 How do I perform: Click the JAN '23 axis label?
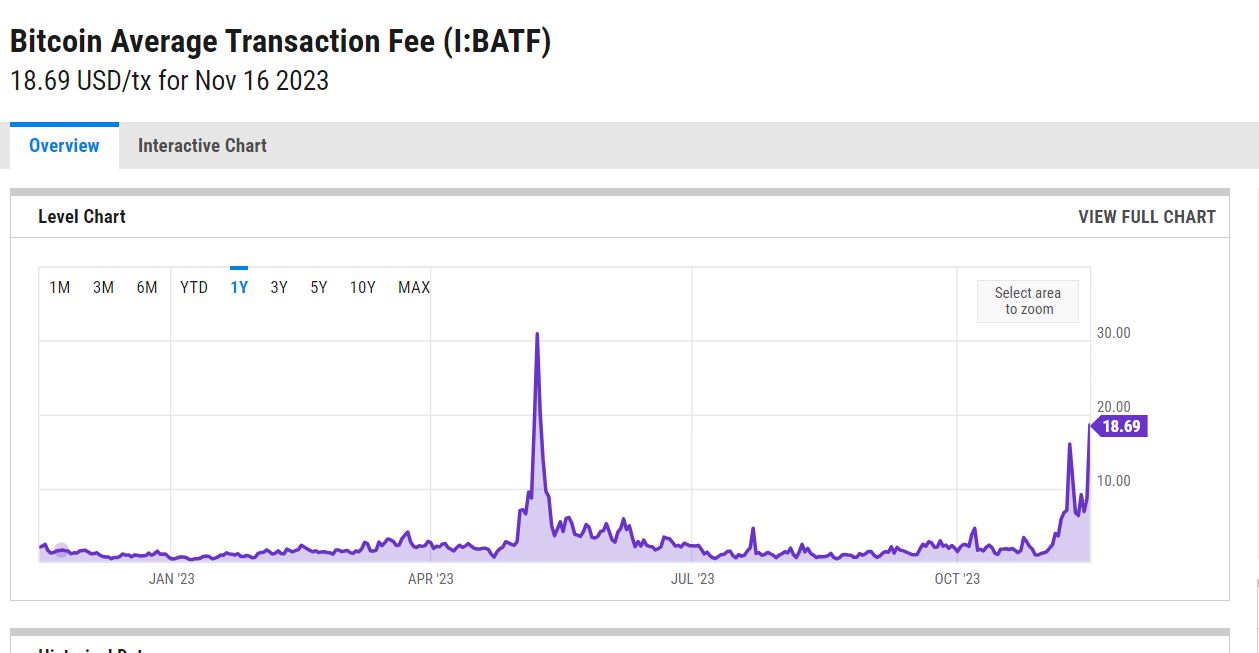(171, 579)
